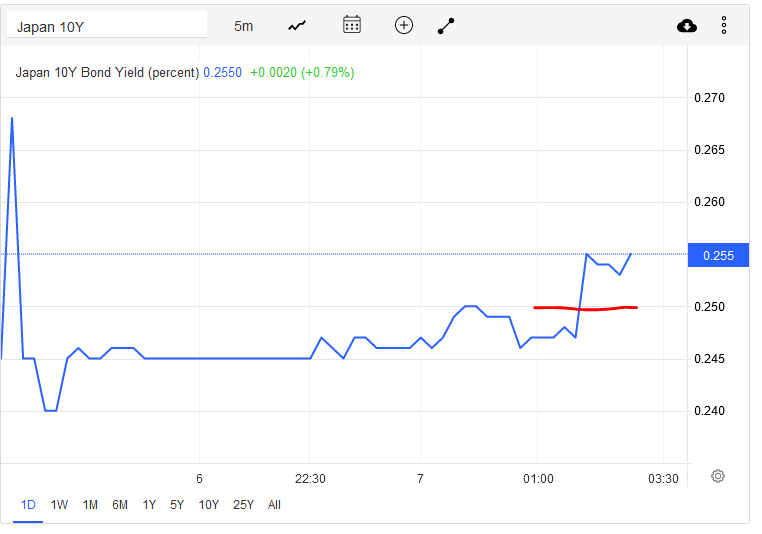
Task: Switch to the 6M time range
Action: (x=120, y=505)
